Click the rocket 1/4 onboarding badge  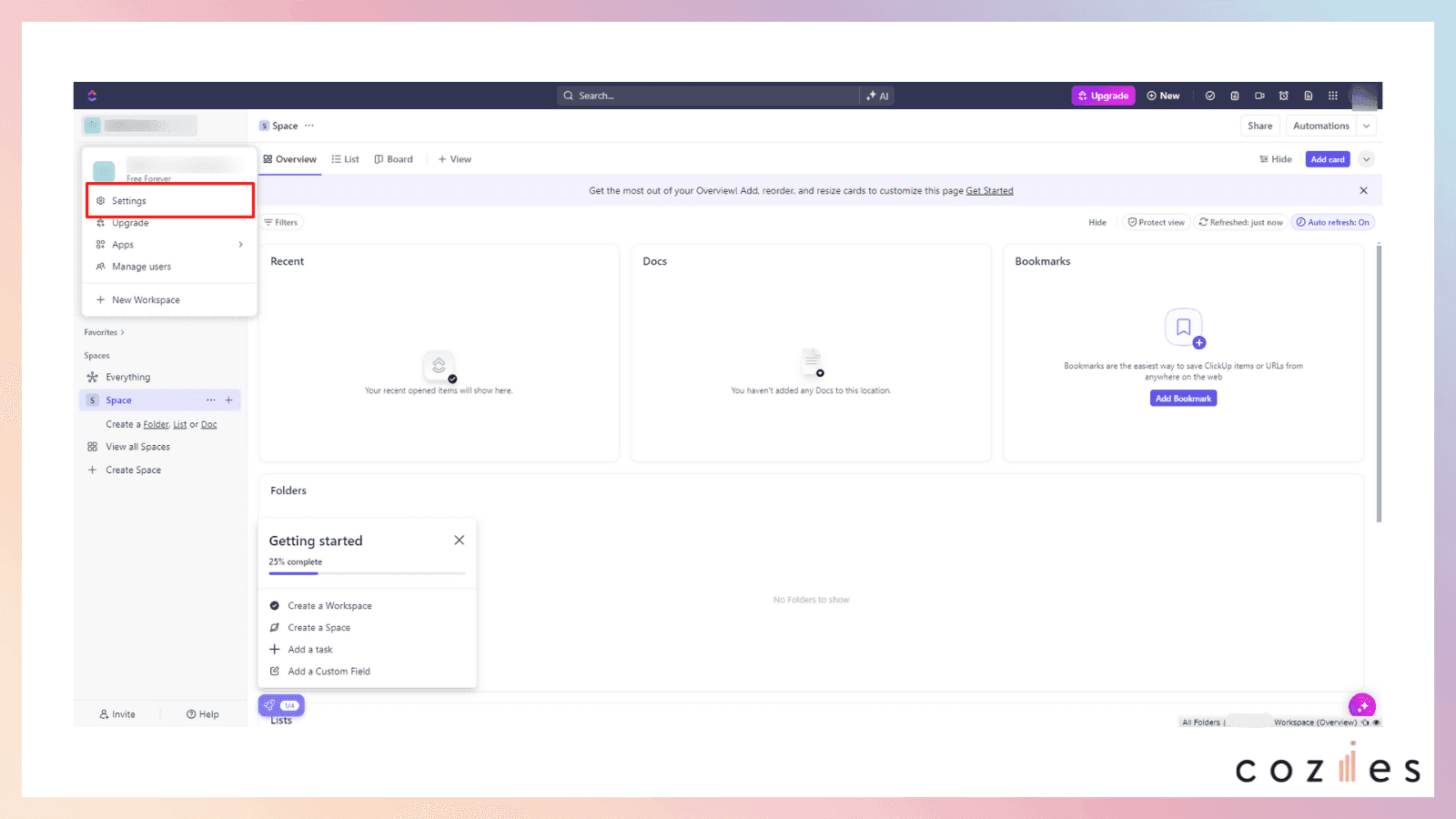click(x=281, y=705)
